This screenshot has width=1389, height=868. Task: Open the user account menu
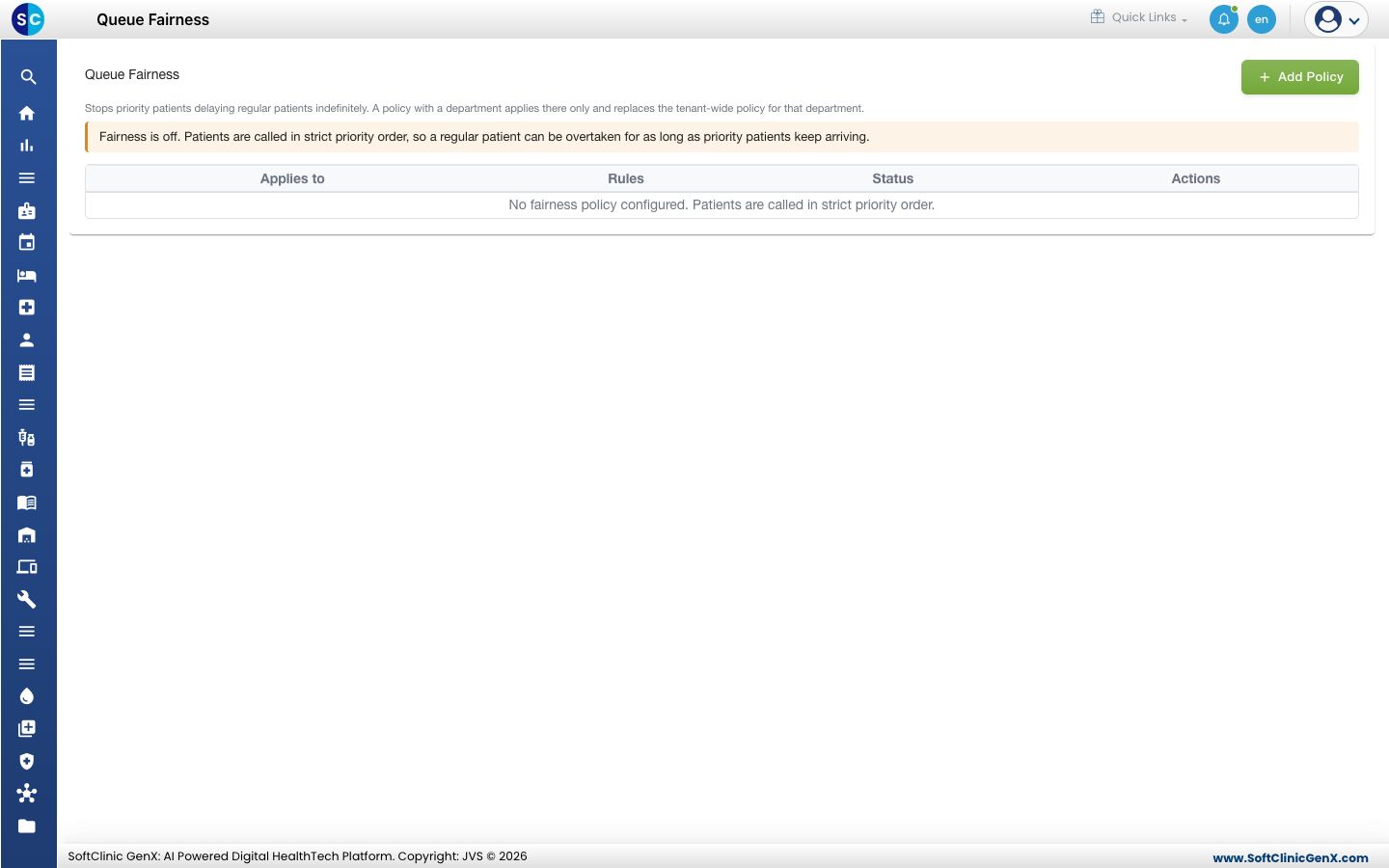click(x=1337, y=19)
